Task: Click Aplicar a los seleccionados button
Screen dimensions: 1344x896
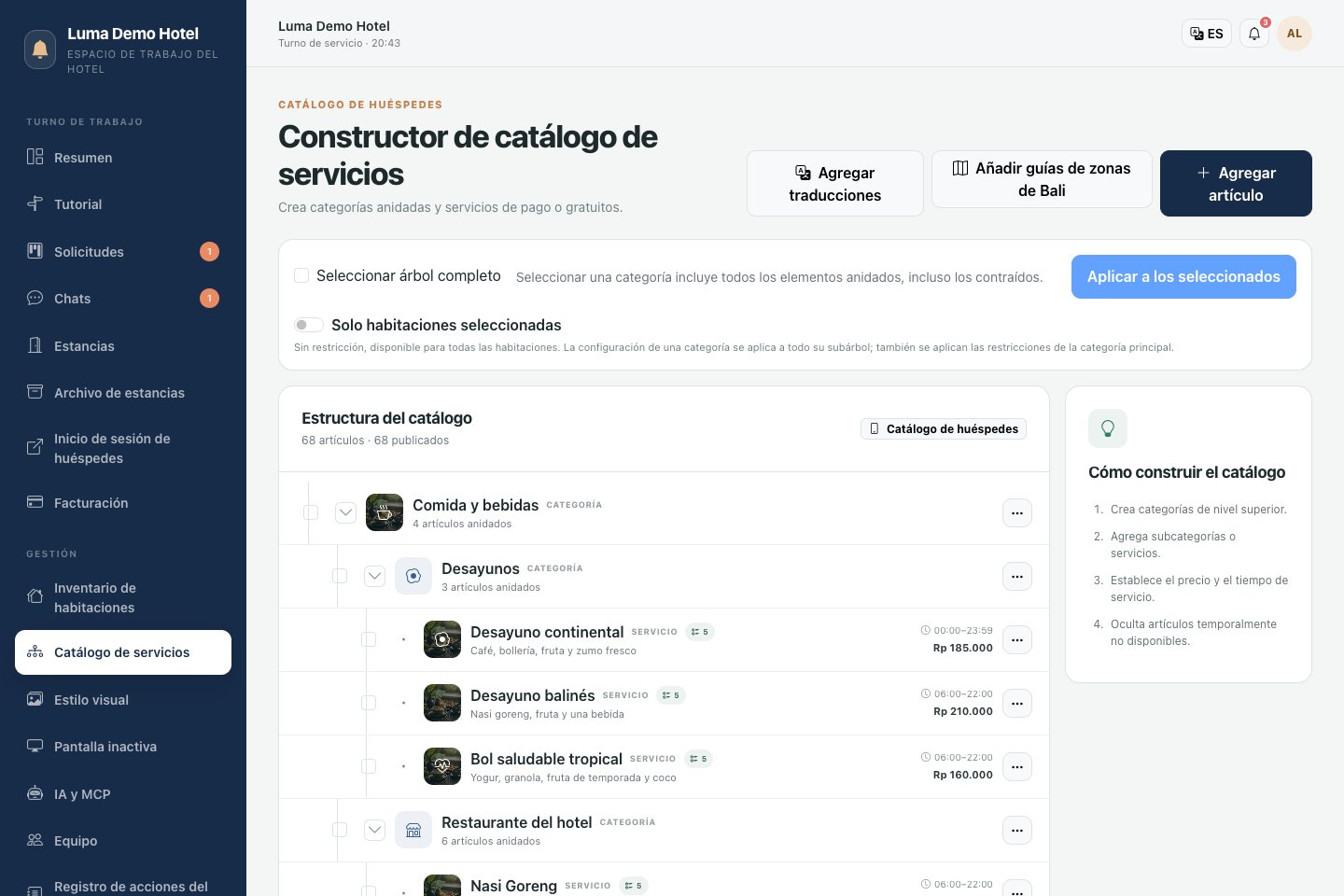Action: click(x=1183, y=276)
